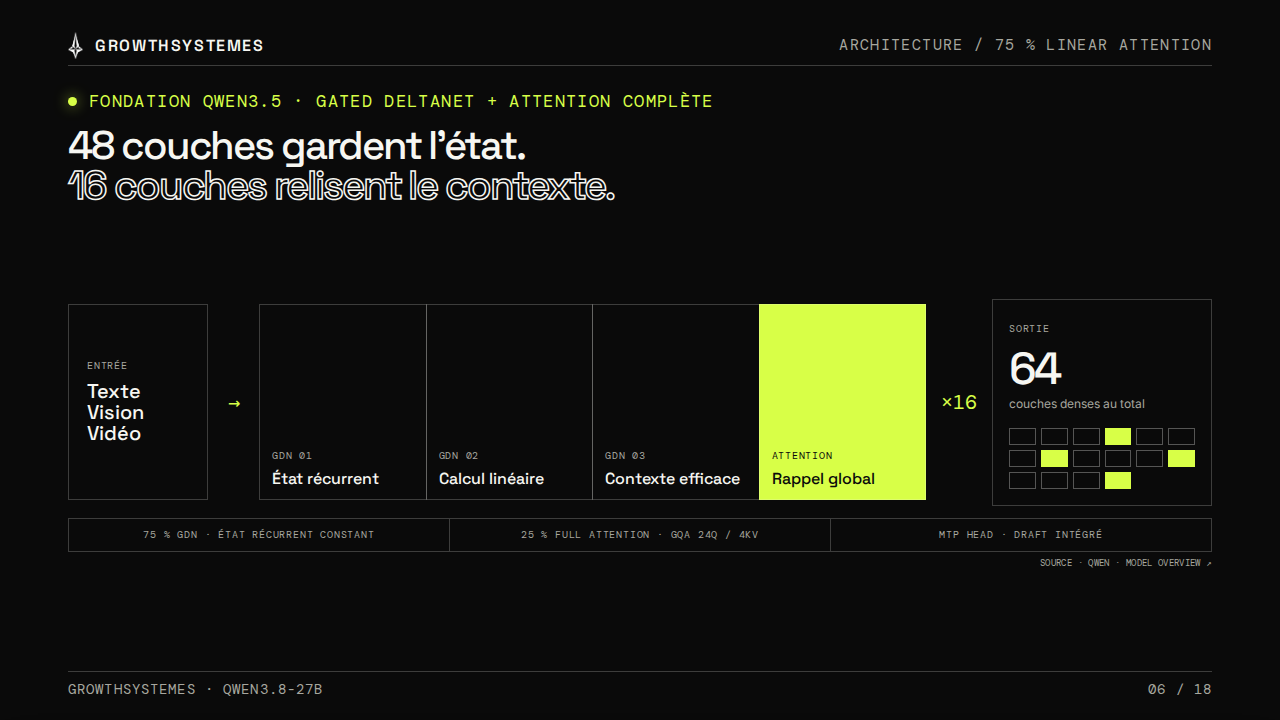Select the GDN 01 État récurrent block

pos(343,402)
